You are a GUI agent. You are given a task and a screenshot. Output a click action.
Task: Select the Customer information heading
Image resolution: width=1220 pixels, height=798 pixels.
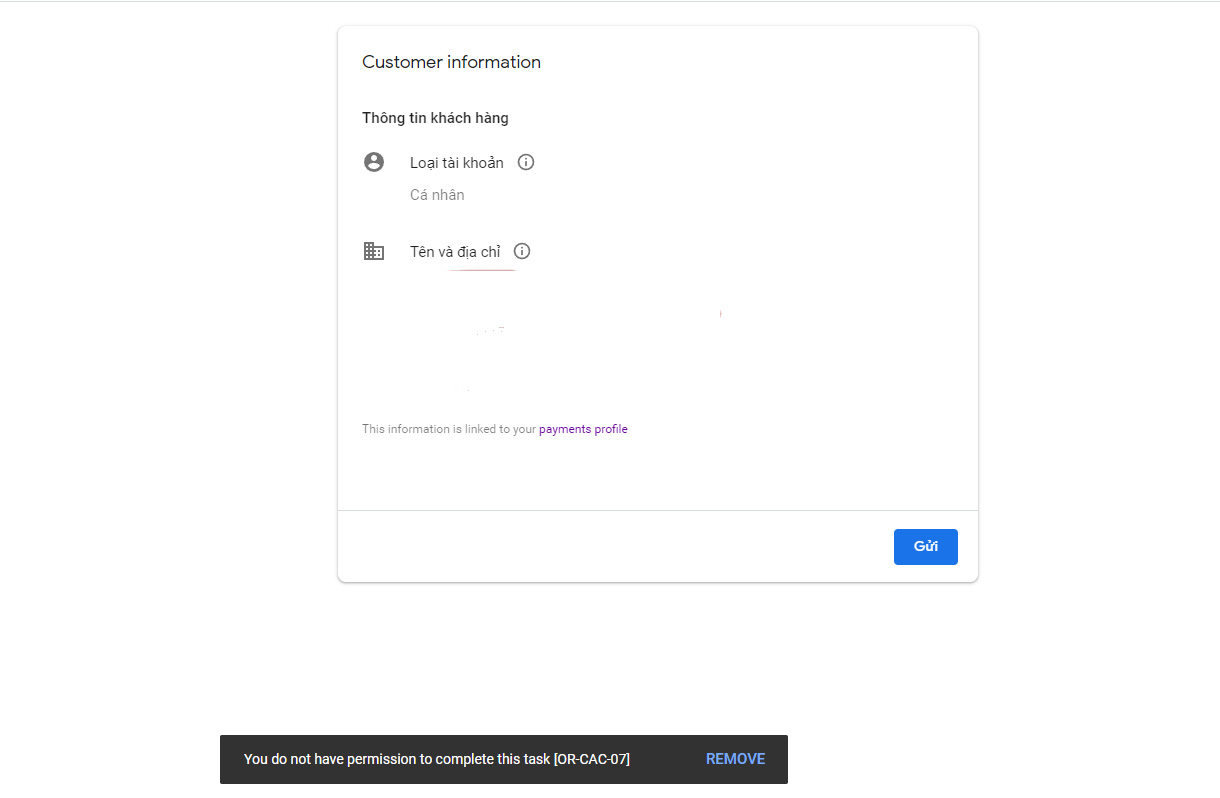(451, 62)
